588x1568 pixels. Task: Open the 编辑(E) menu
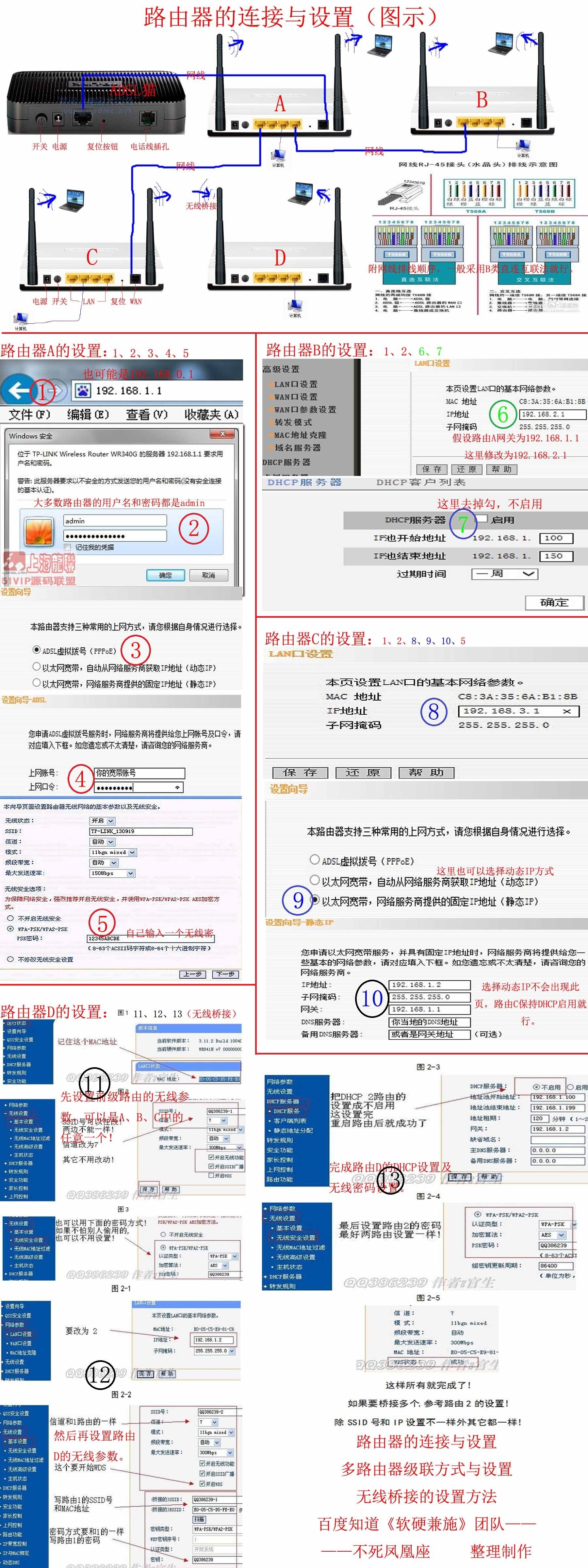pos(88,415)
